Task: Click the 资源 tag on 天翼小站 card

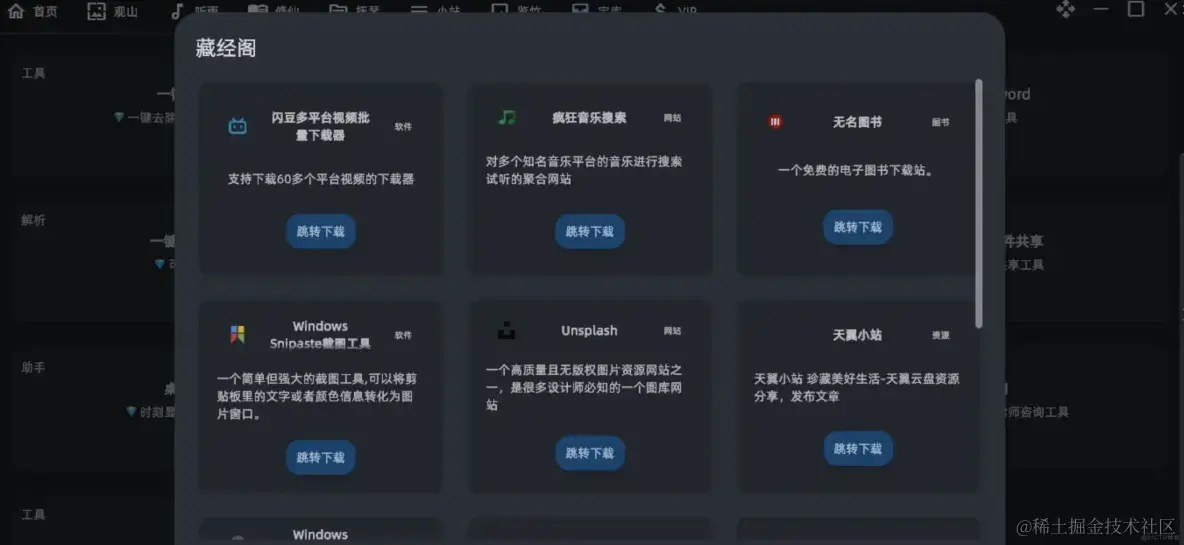Action: coord(940,334)
